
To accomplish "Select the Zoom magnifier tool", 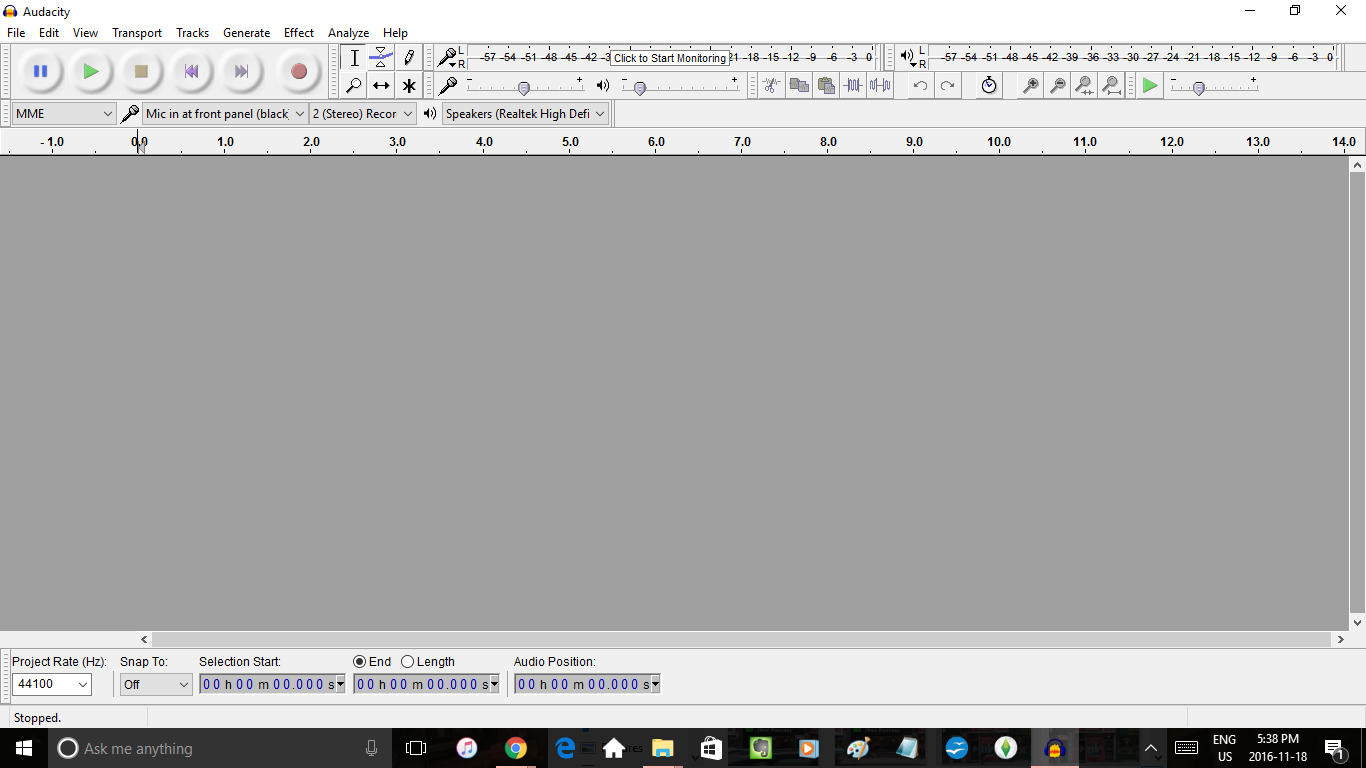I will click(354, 86).
